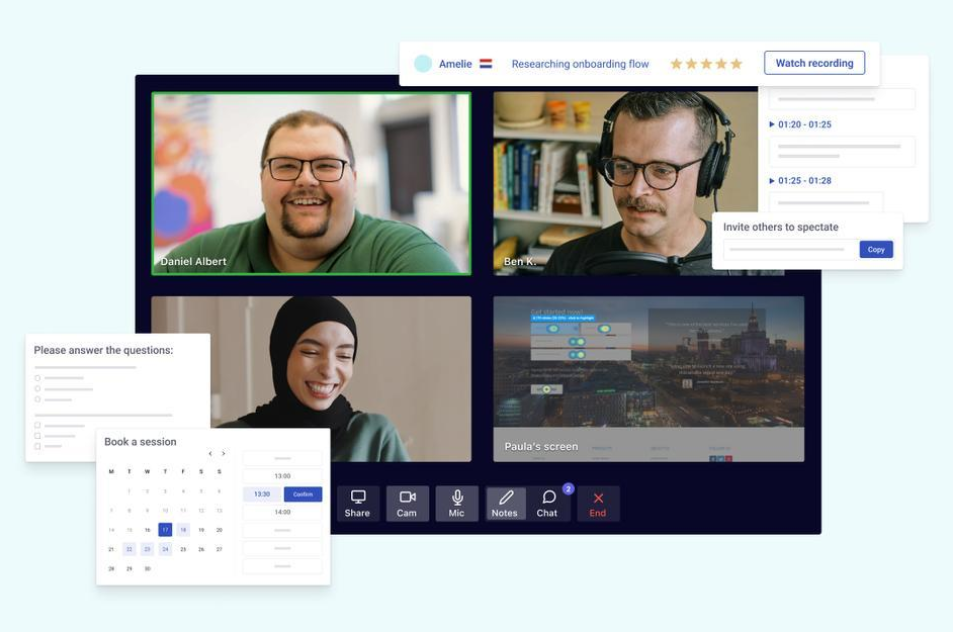Select the third radio option in questionnaire
954x635 pixels.
(x=38, y=399)
